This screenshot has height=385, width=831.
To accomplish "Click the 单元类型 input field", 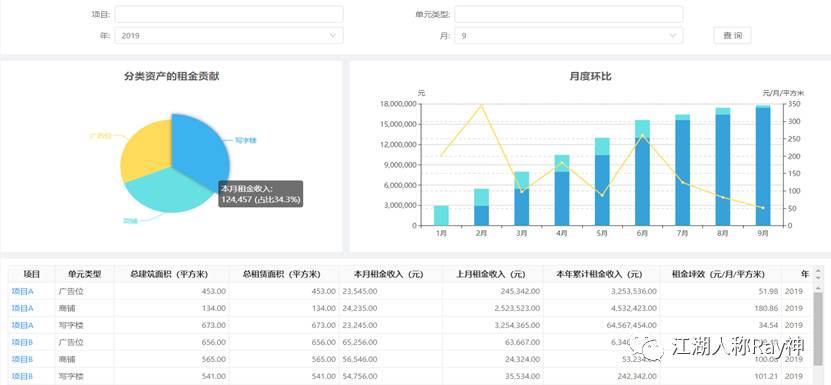I will click(569, 14).
